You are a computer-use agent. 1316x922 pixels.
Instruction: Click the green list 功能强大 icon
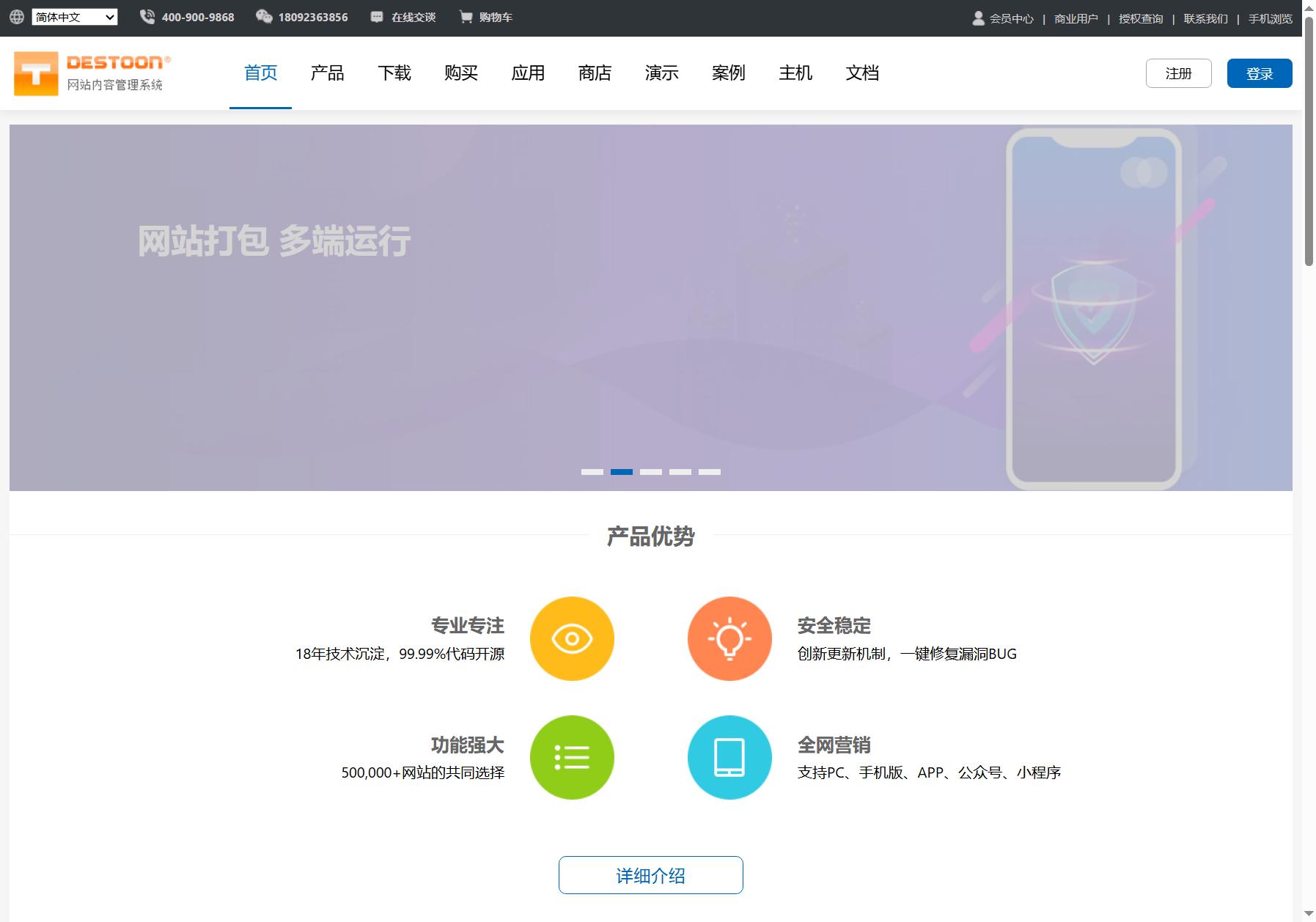[x=572, y=757]
